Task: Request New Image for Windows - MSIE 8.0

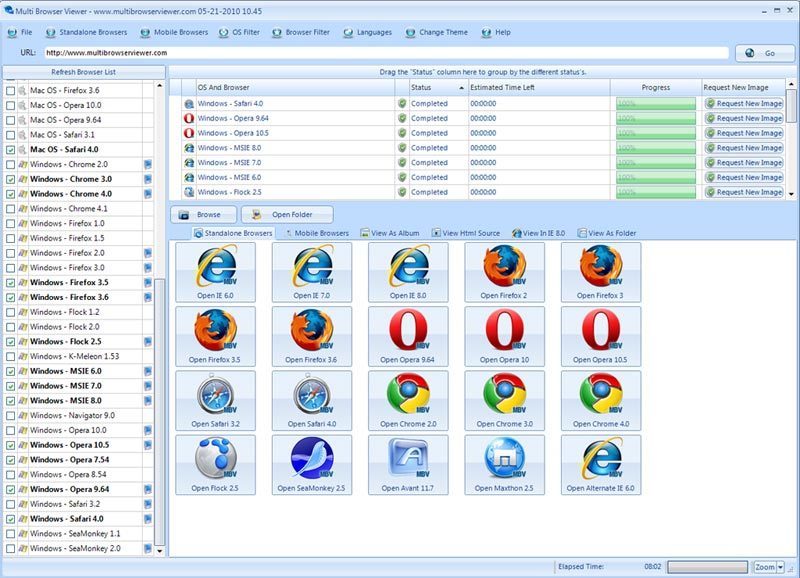Action: (x=744, y=148)
